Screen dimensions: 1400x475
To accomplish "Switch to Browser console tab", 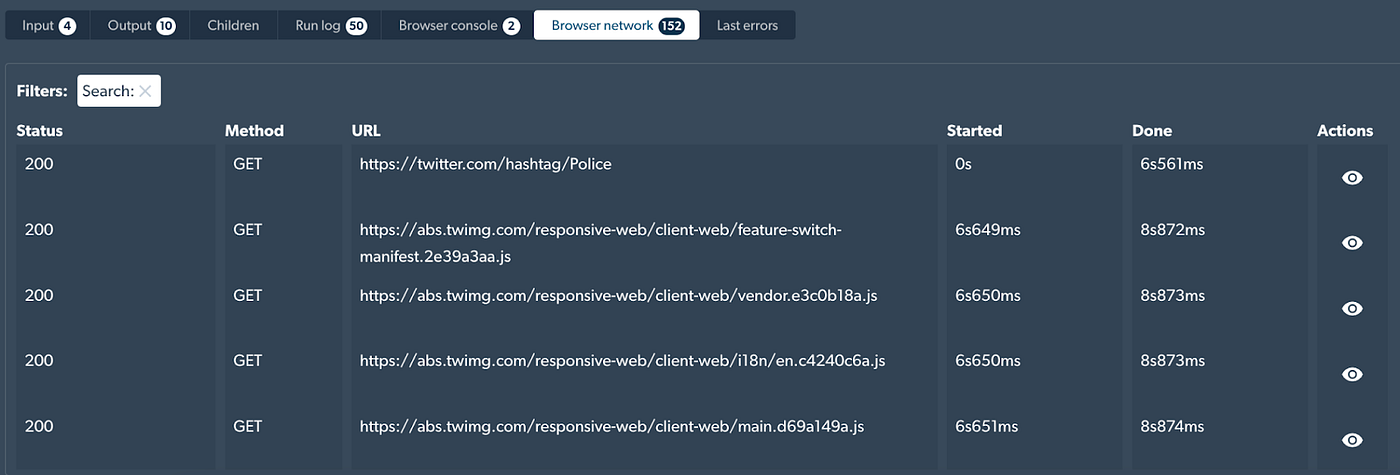I will click(458, 26).
